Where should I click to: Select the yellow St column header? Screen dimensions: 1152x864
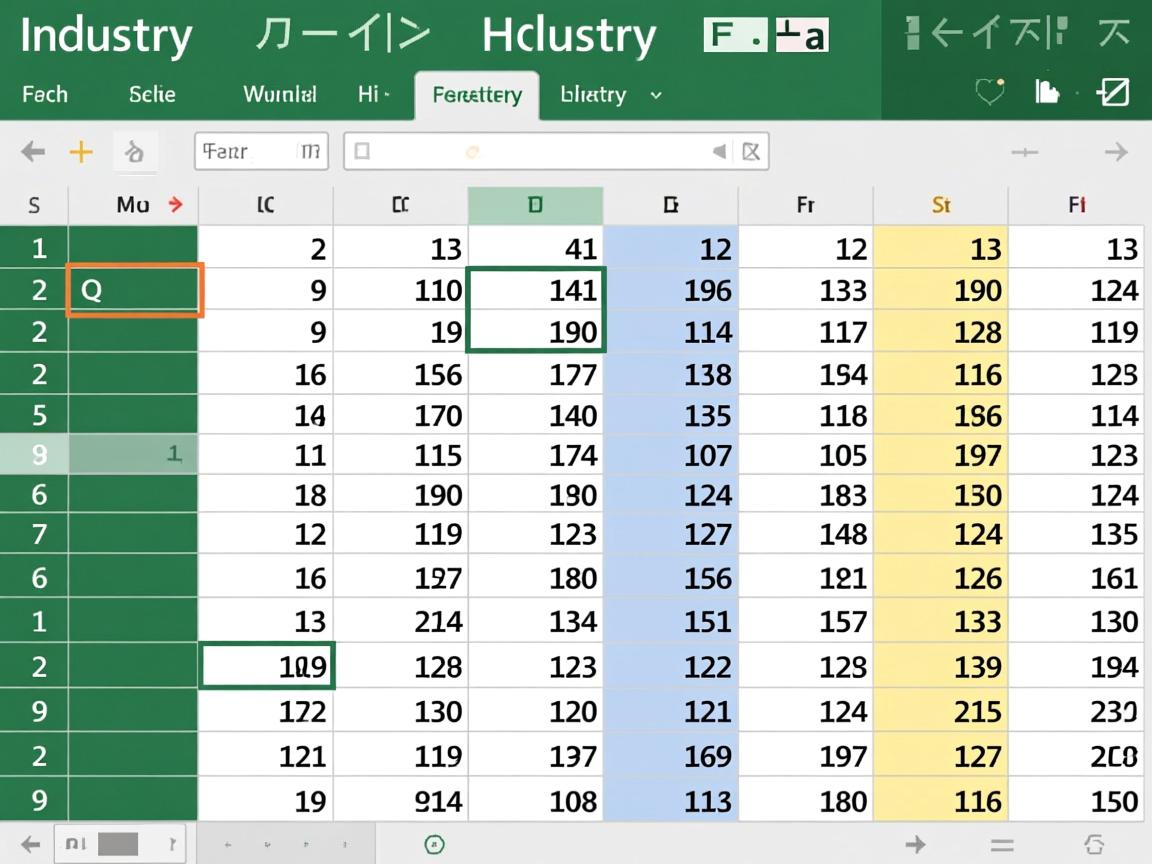pos(940,205)
